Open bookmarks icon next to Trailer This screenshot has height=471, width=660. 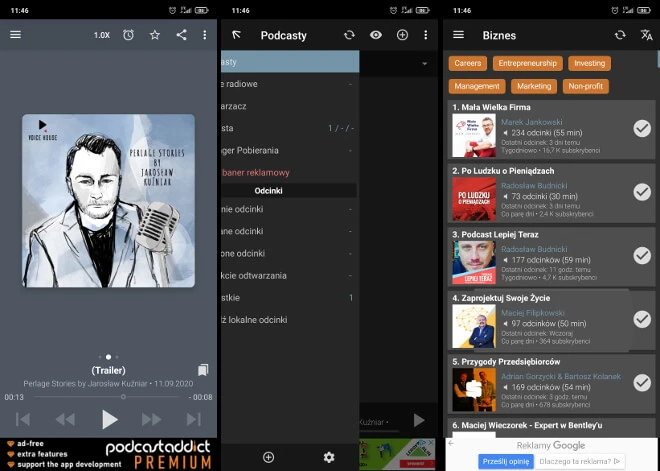(x=203, y=370)
